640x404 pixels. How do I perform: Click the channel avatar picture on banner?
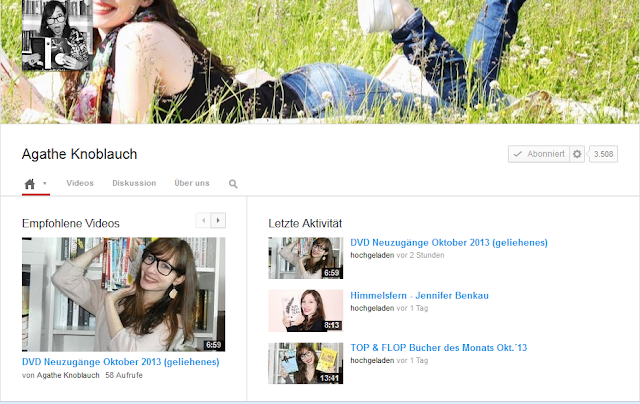(57, 35)
